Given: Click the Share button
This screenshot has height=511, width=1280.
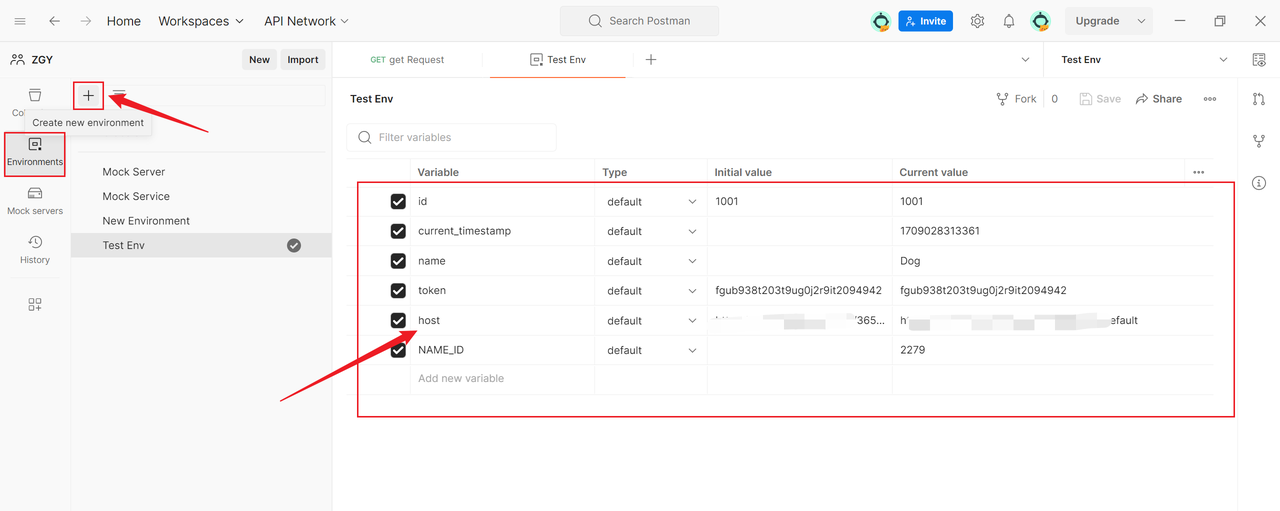Looking at the screenshot, I should pos(1158,99).
